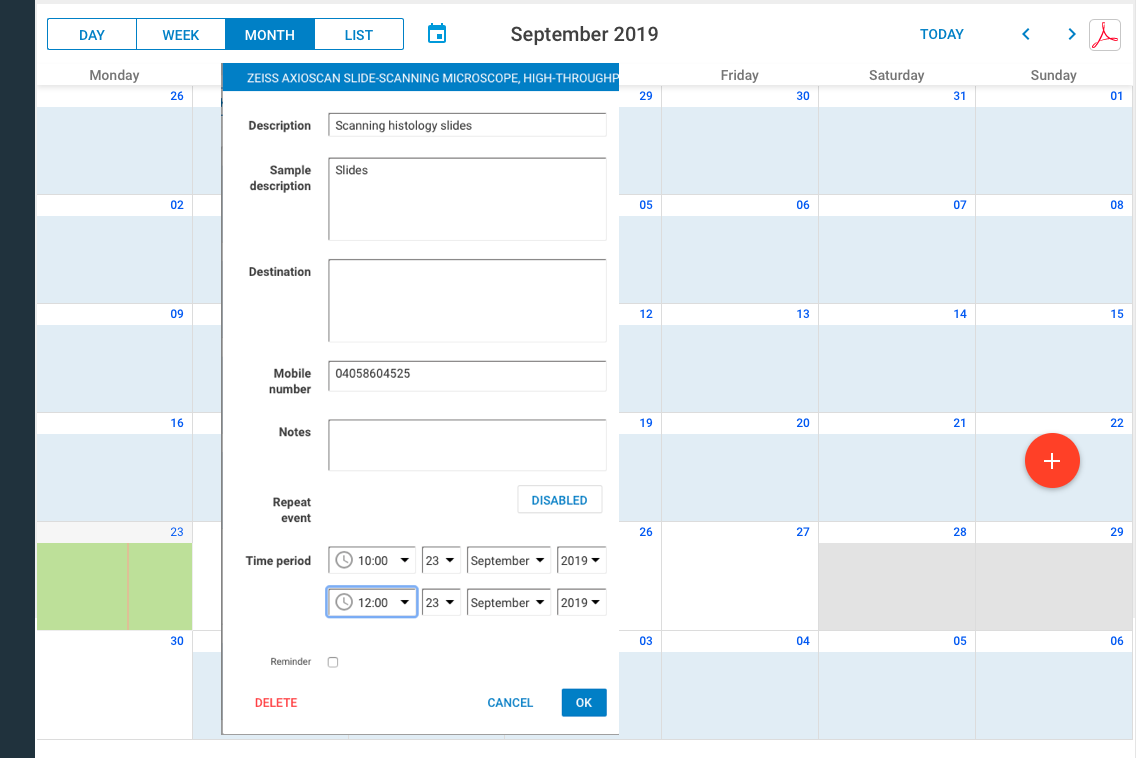Screen dimensions: 1136x758
Task: Select the Month view tab
Action: click(270, 35)
